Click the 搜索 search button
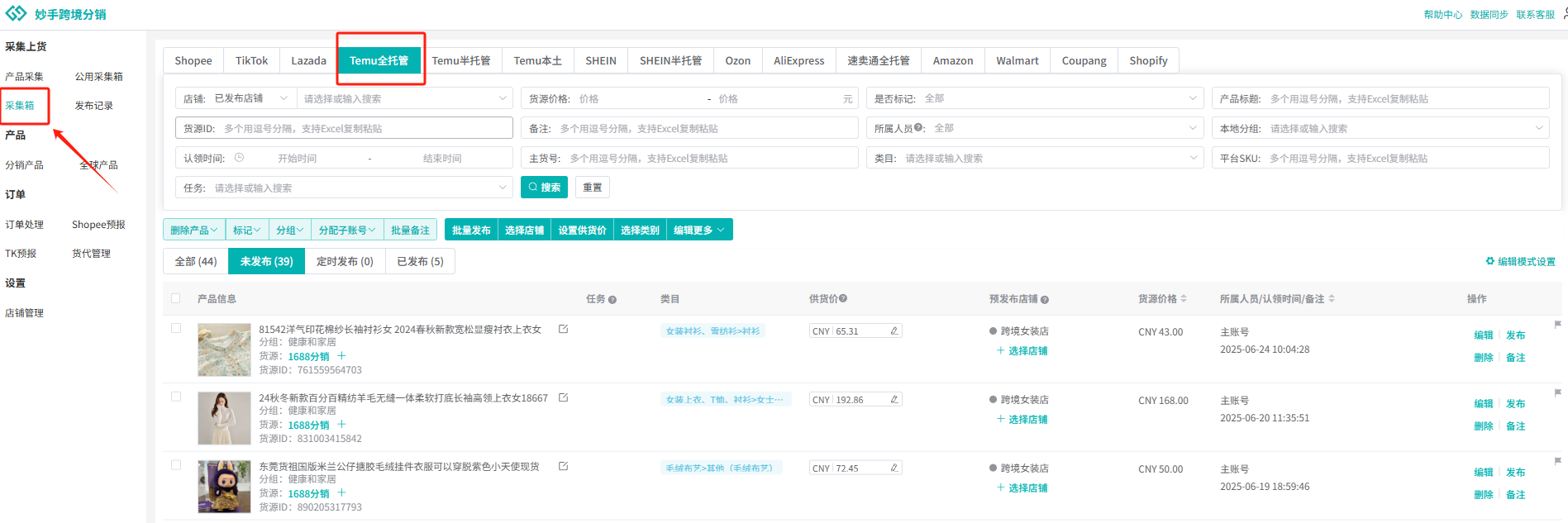 [x=544, y=188]
